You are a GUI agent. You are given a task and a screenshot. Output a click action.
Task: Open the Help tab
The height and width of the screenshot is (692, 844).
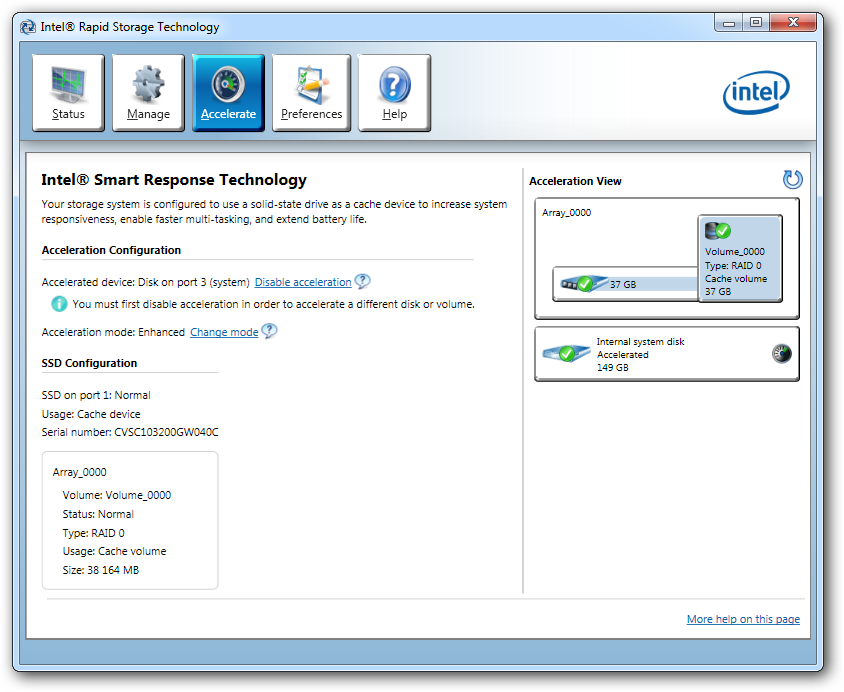click(x=395, y=93)
